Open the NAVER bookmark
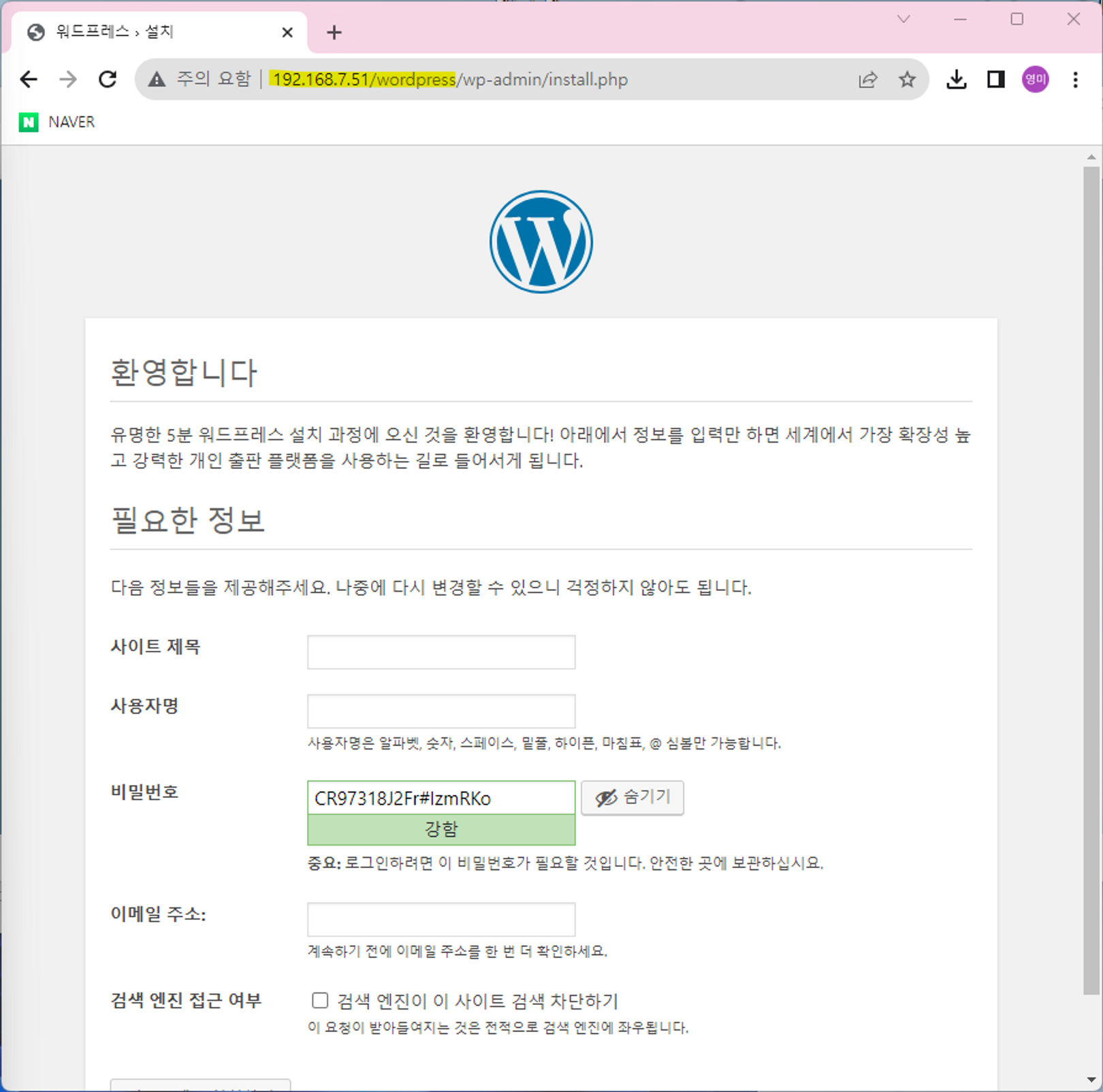This screenshot has width=1103, height=1092. (57, 122)
